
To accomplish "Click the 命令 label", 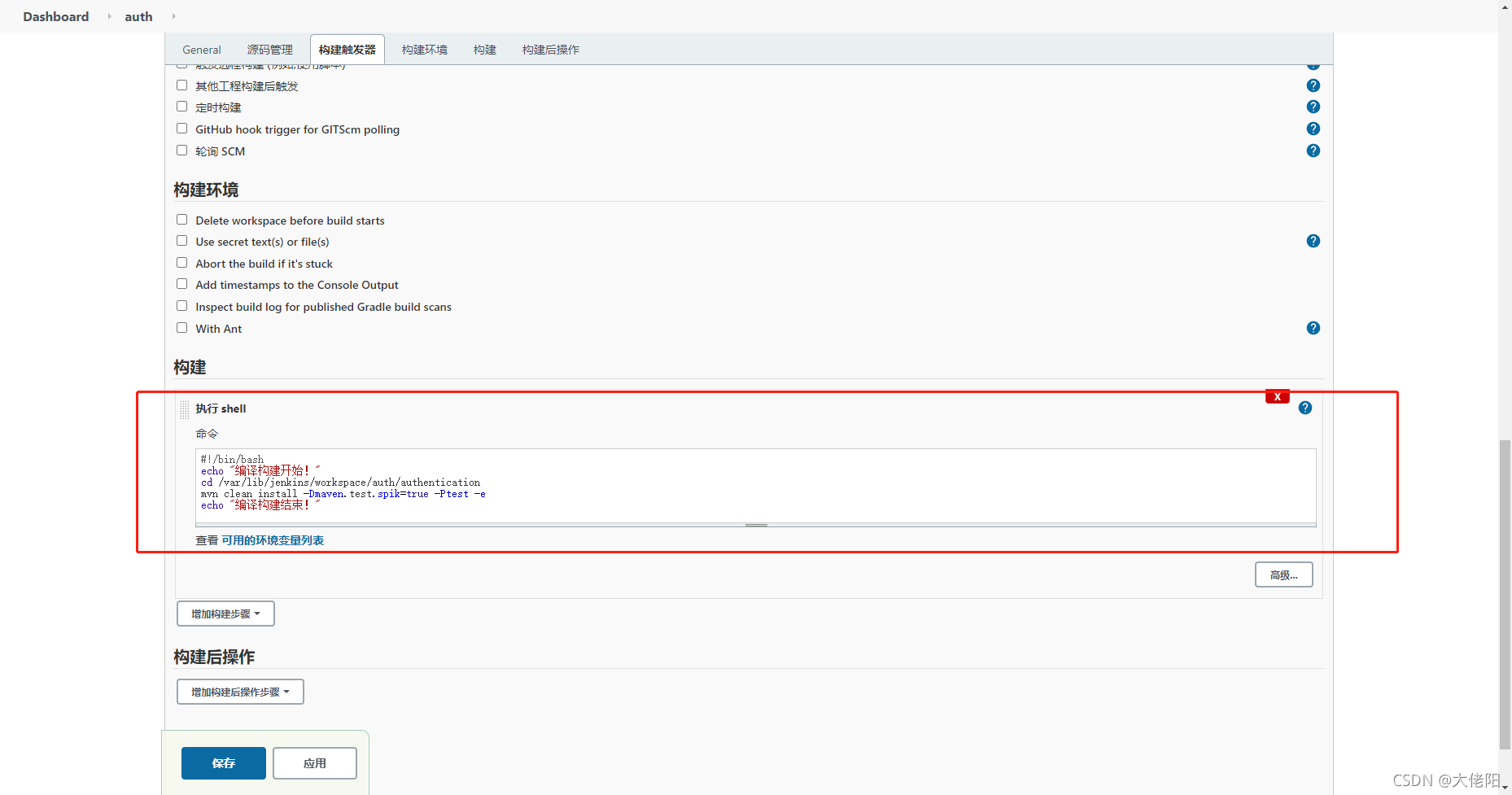I will point(207,434).
